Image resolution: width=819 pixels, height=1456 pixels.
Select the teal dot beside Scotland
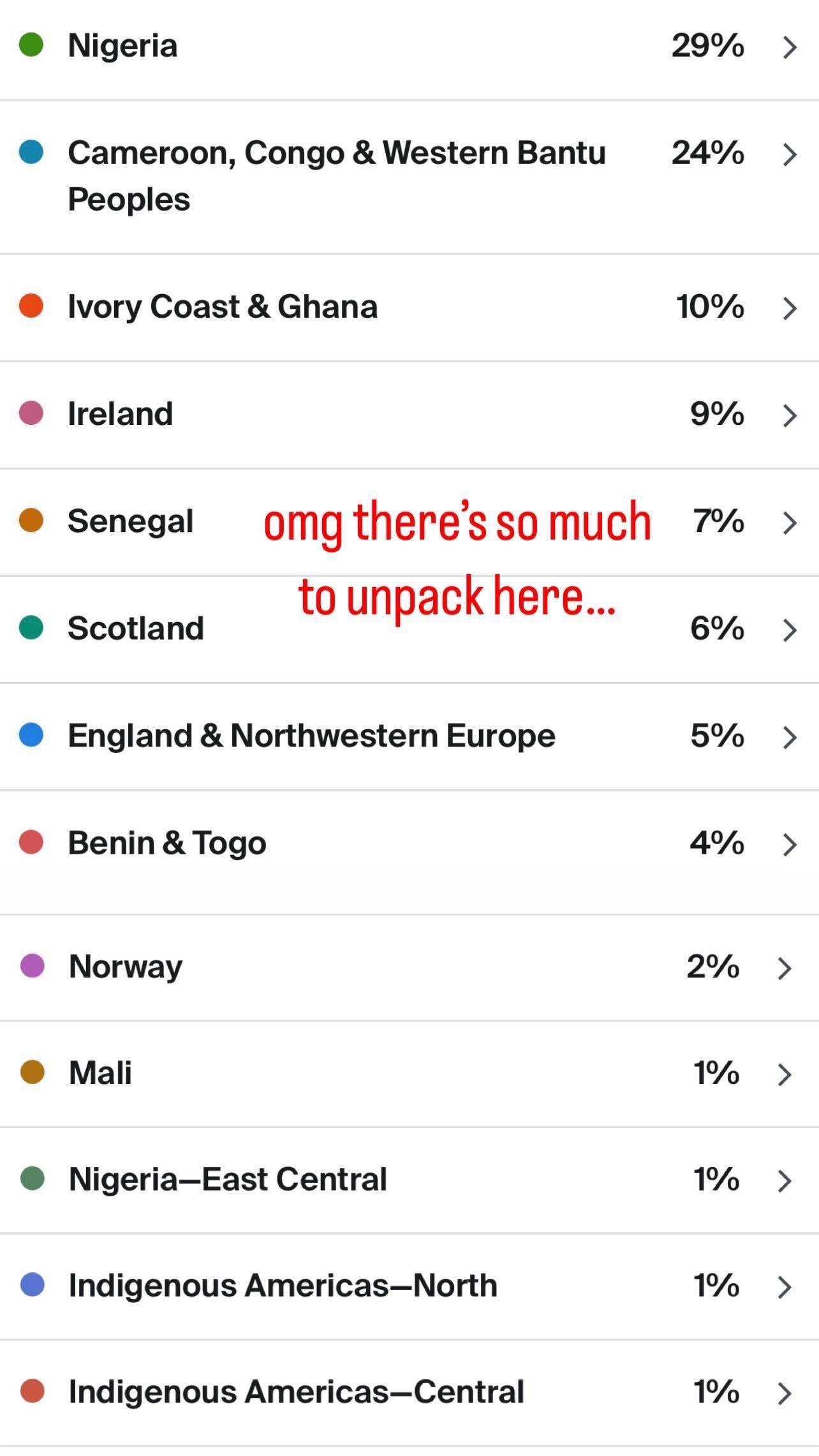(x=31, y=627)
